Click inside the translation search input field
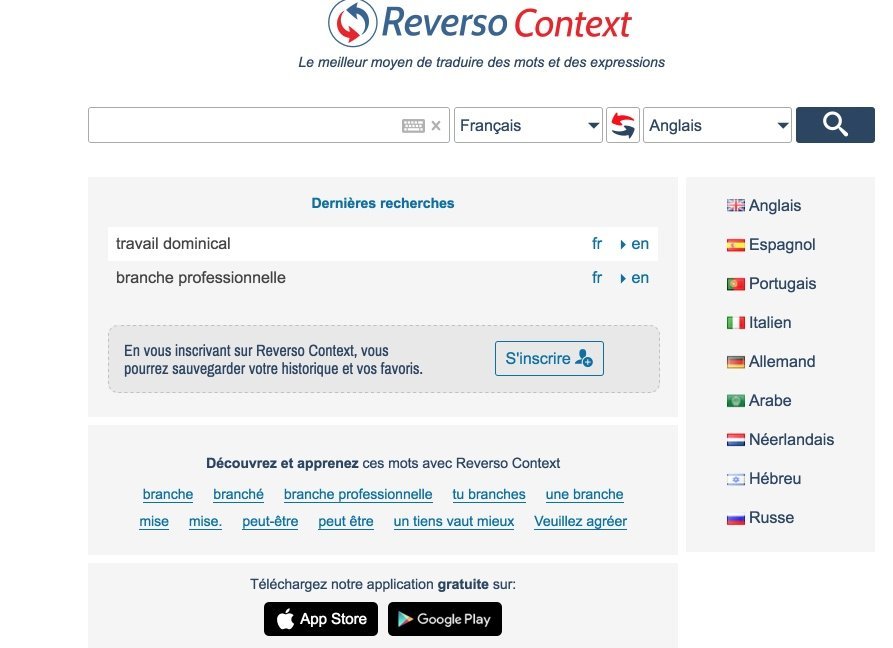Screen dimensions: 893x648 250,125
